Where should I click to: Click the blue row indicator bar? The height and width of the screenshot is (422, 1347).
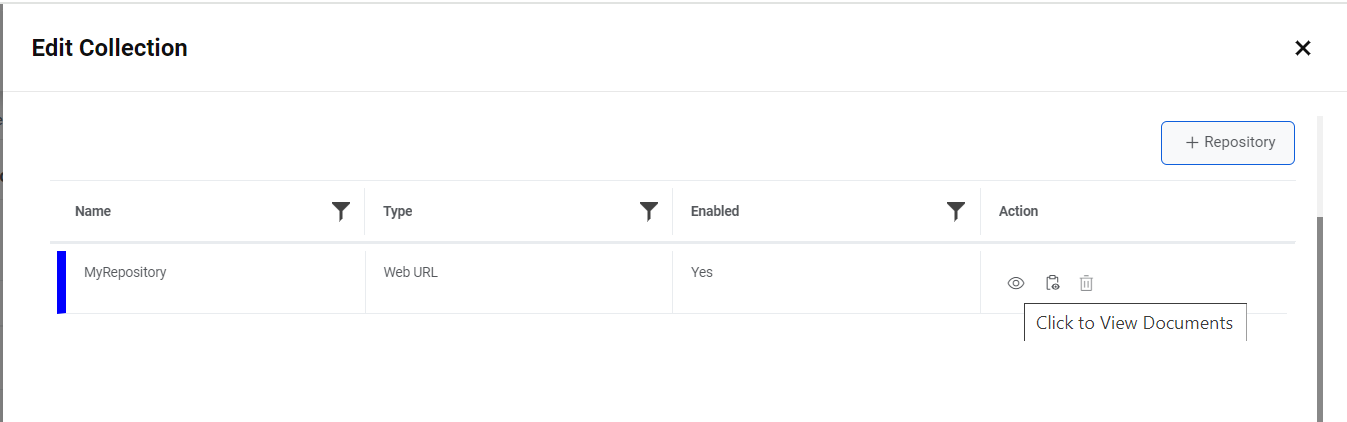click(x=62, y=282)
